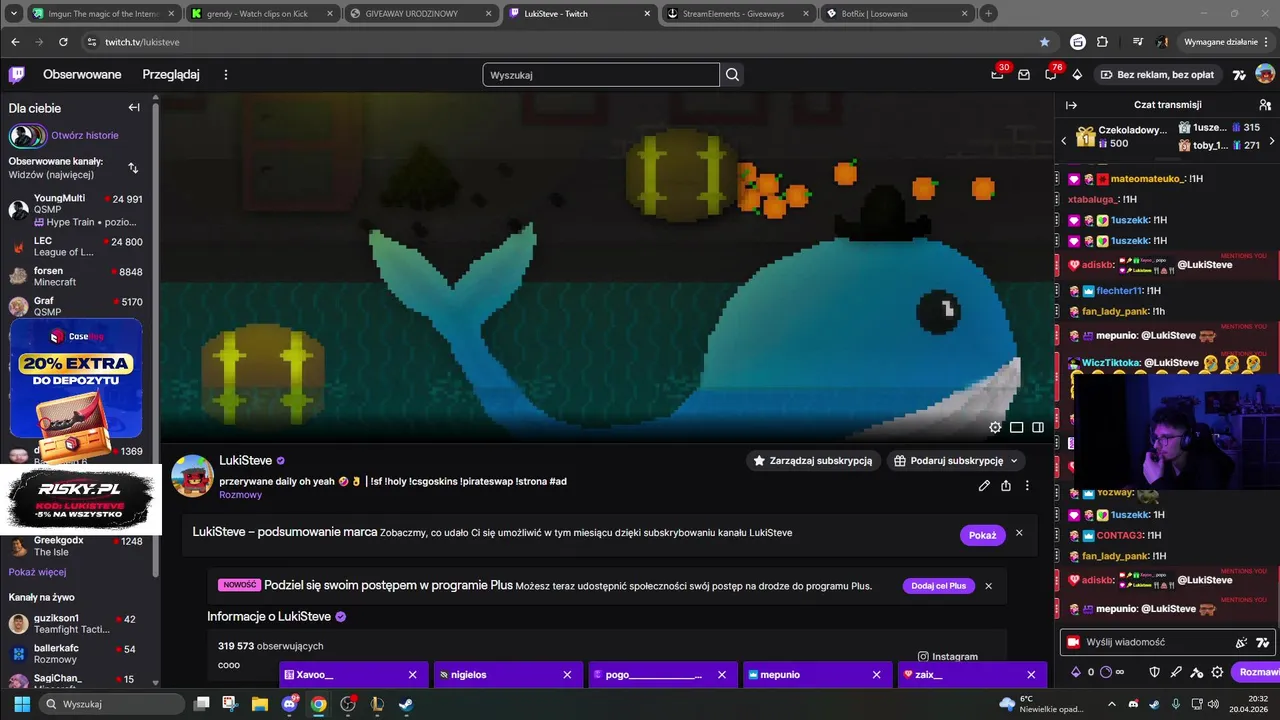The image size is (1280, 720).
Task: Click Zarządzaj subskrypcją button
Action: click(813, 461)
